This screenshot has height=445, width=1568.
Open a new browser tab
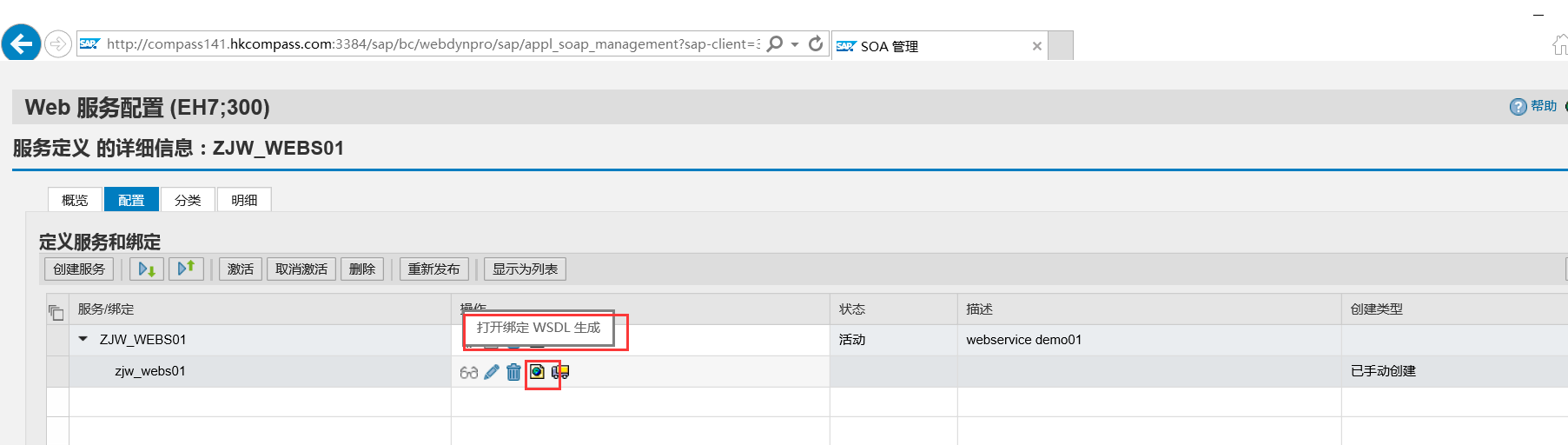[x=1061, y=46]
